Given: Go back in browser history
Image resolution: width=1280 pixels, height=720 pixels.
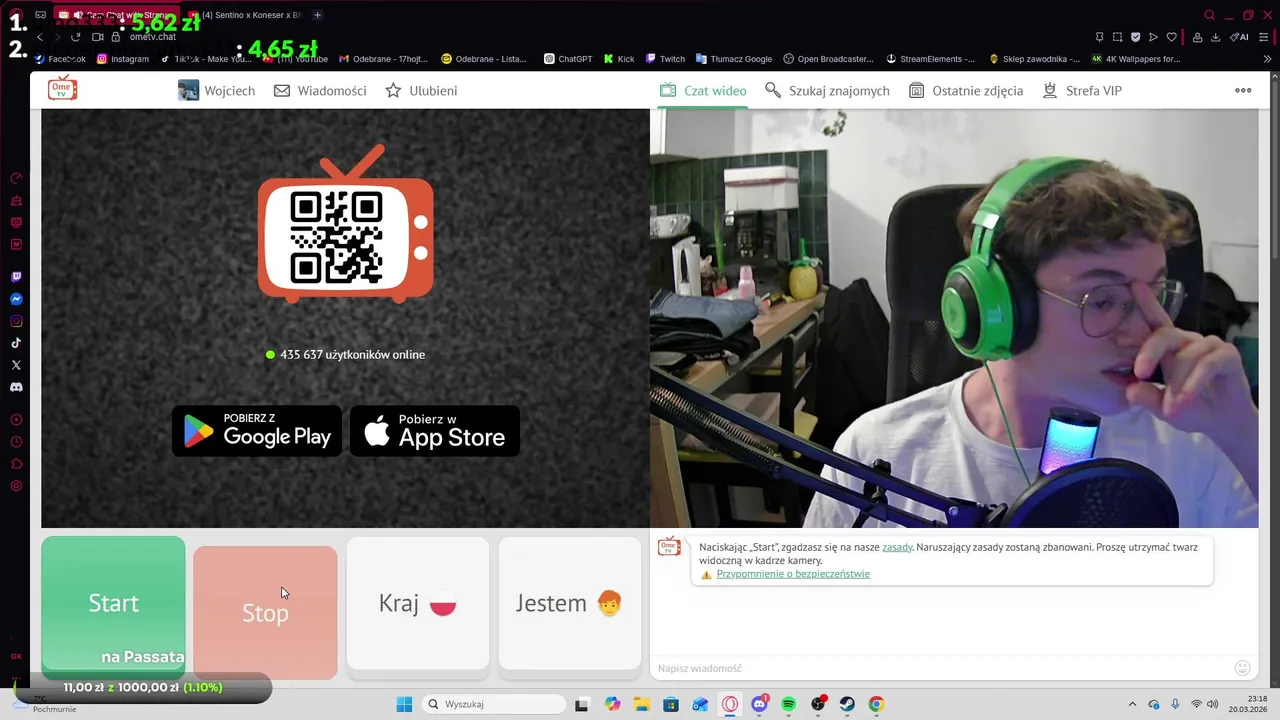Looking at the screenshot, I should [x=40, y=37].
